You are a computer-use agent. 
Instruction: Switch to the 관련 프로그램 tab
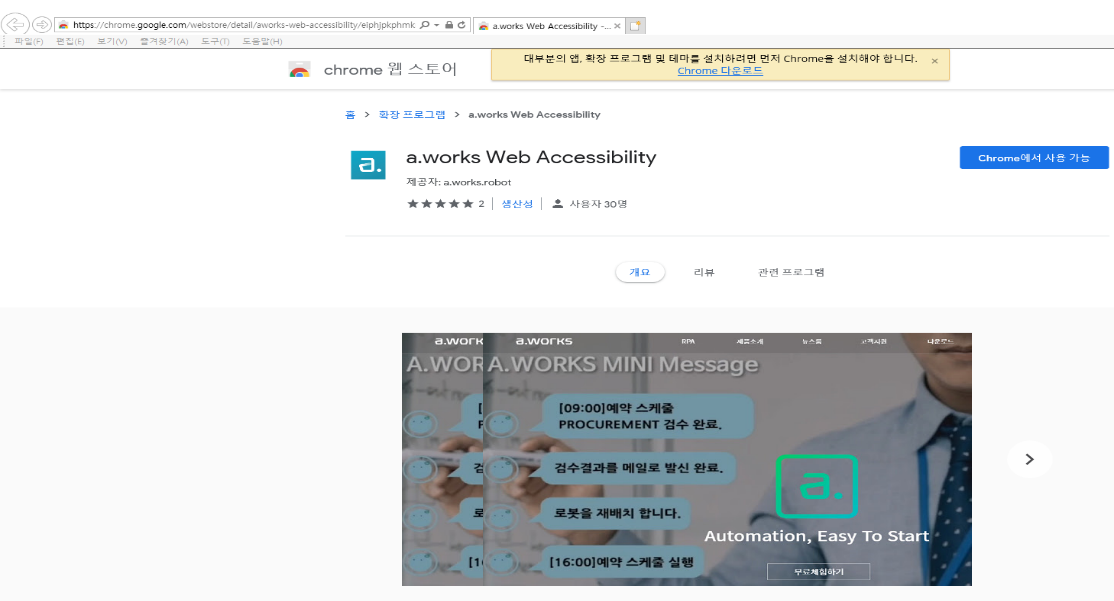coord(791,272)
